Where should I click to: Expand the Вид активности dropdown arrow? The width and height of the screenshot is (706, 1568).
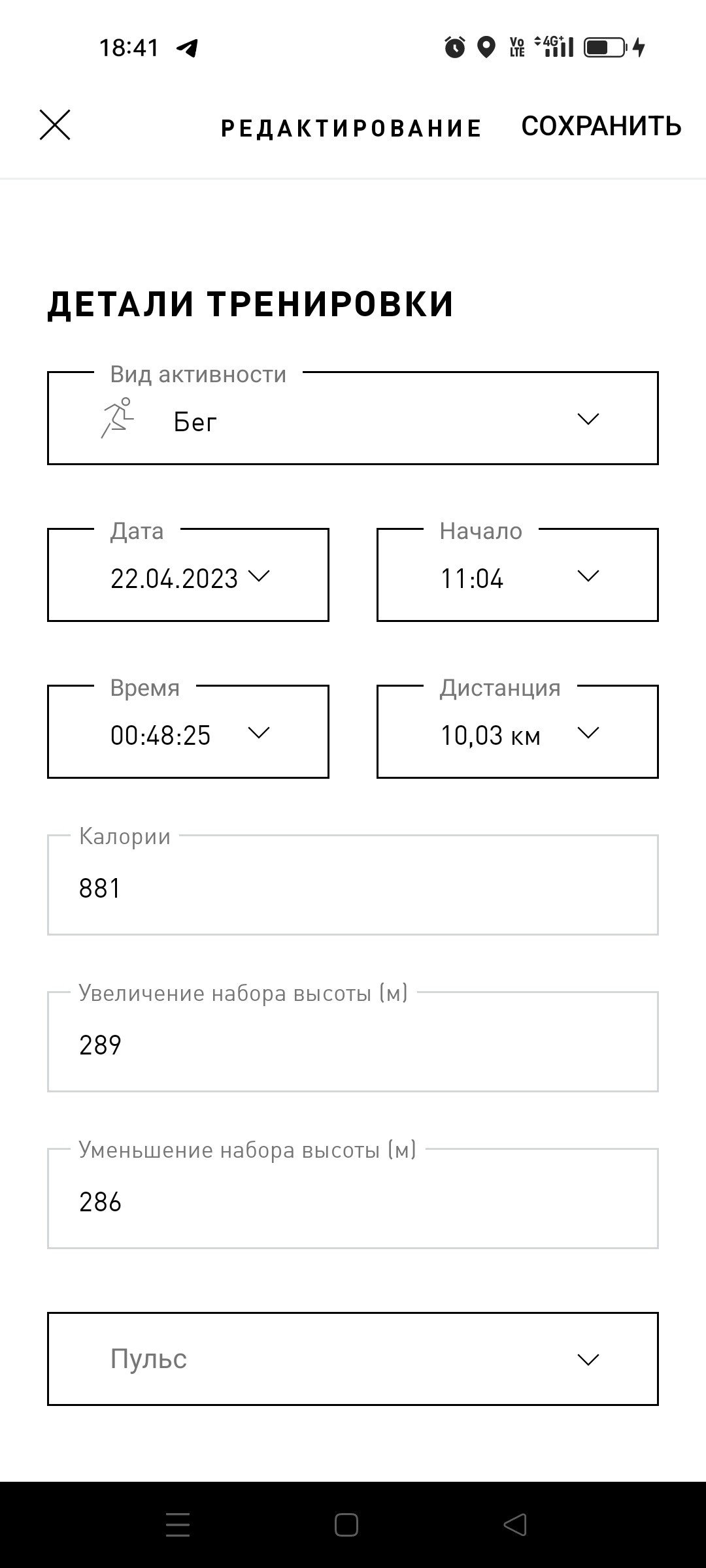pyautogui.click(x=588, y=419)
